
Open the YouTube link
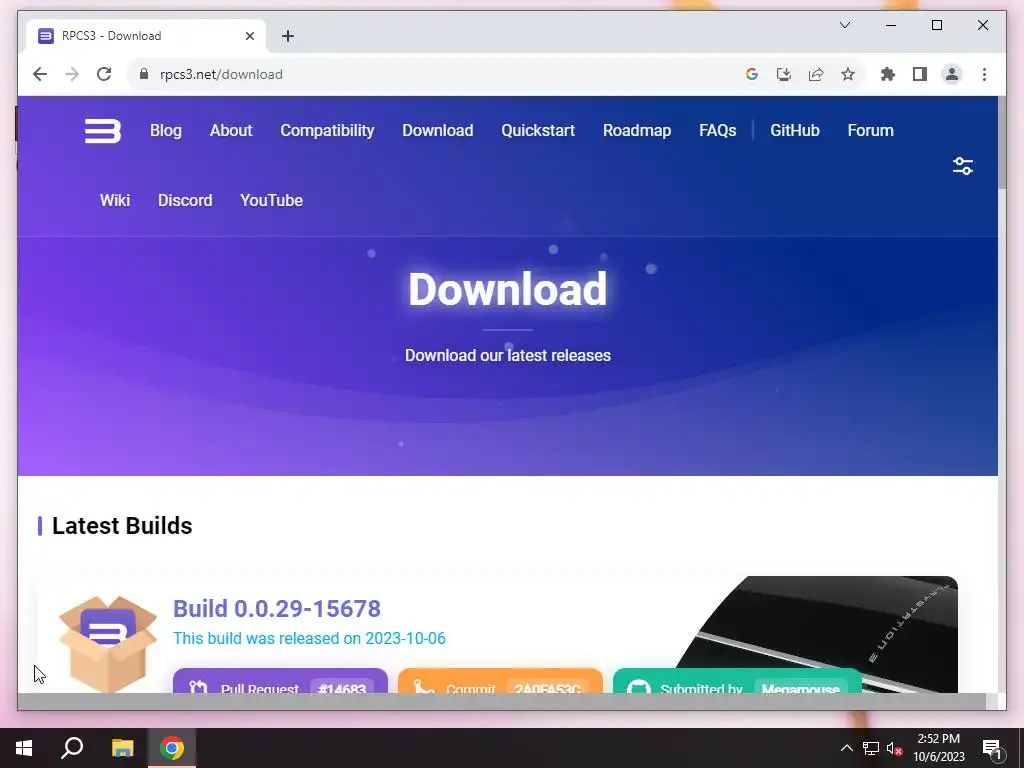pos(272,200)
